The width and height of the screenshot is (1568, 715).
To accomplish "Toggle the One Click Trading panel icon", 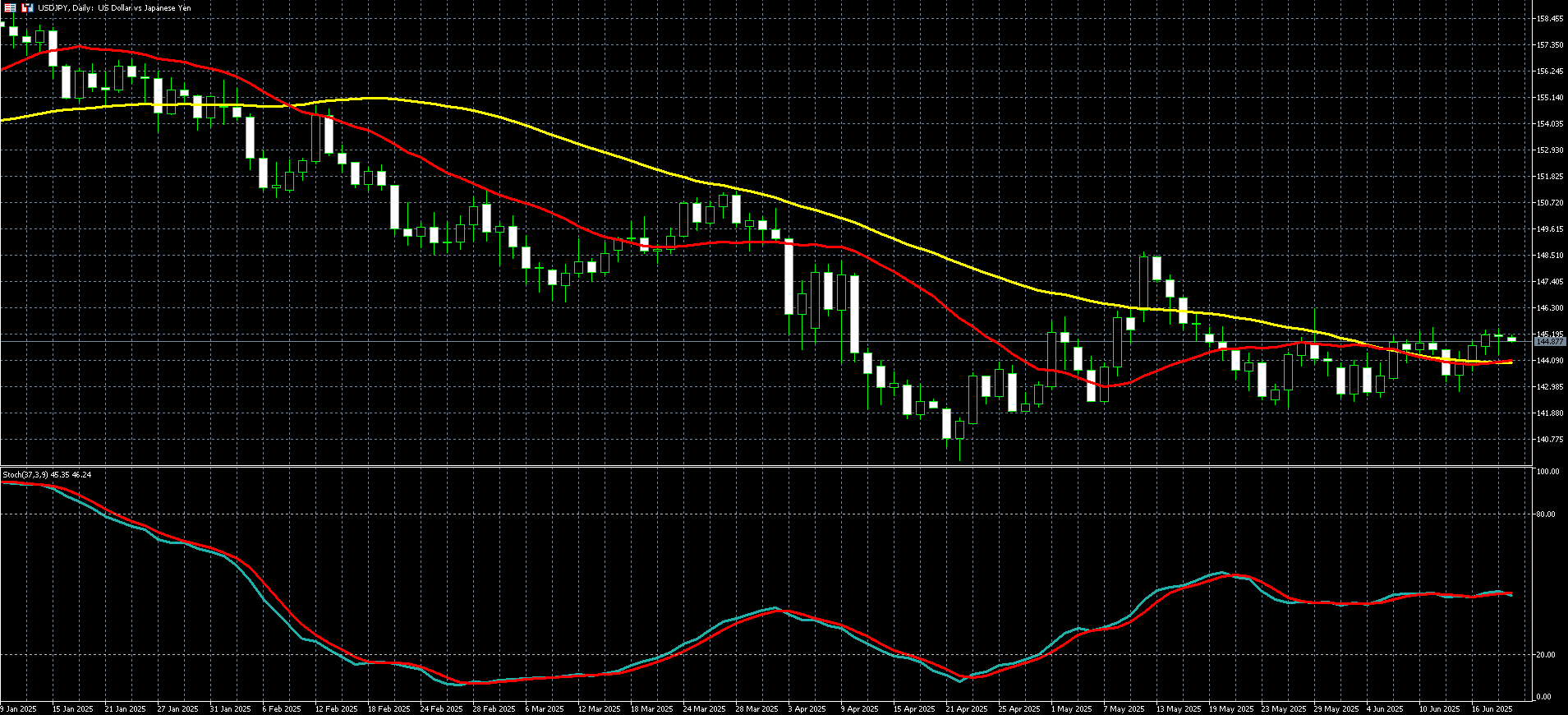I will pos(11,7).
